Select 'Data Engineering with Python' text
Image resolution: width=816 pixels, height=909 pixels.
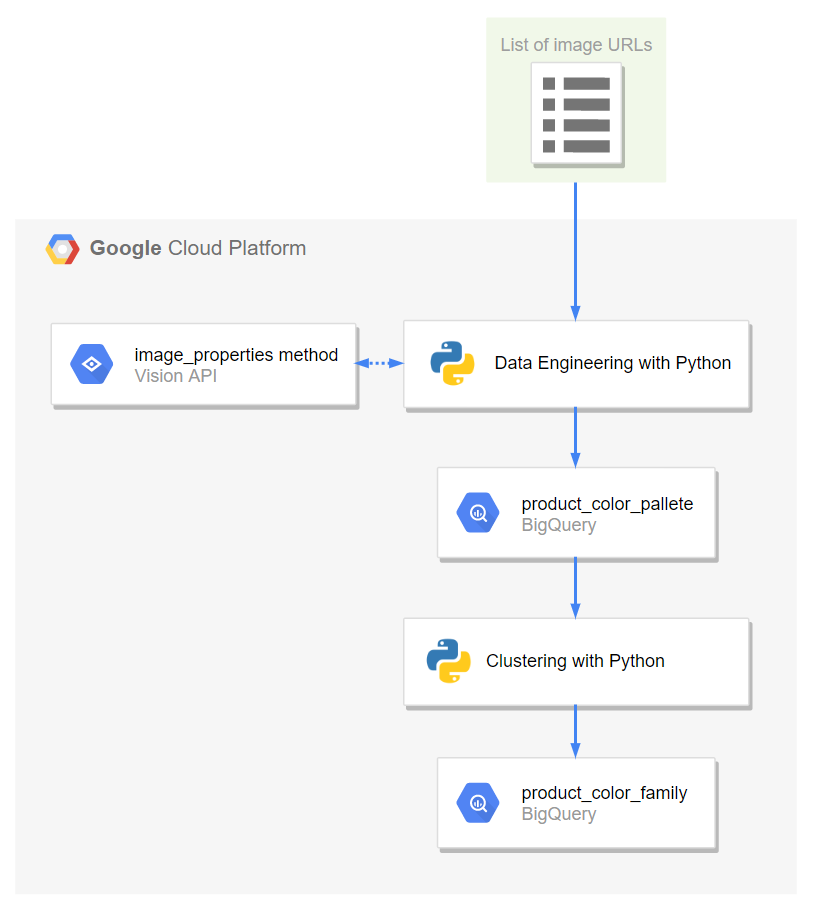coord(613,363)
